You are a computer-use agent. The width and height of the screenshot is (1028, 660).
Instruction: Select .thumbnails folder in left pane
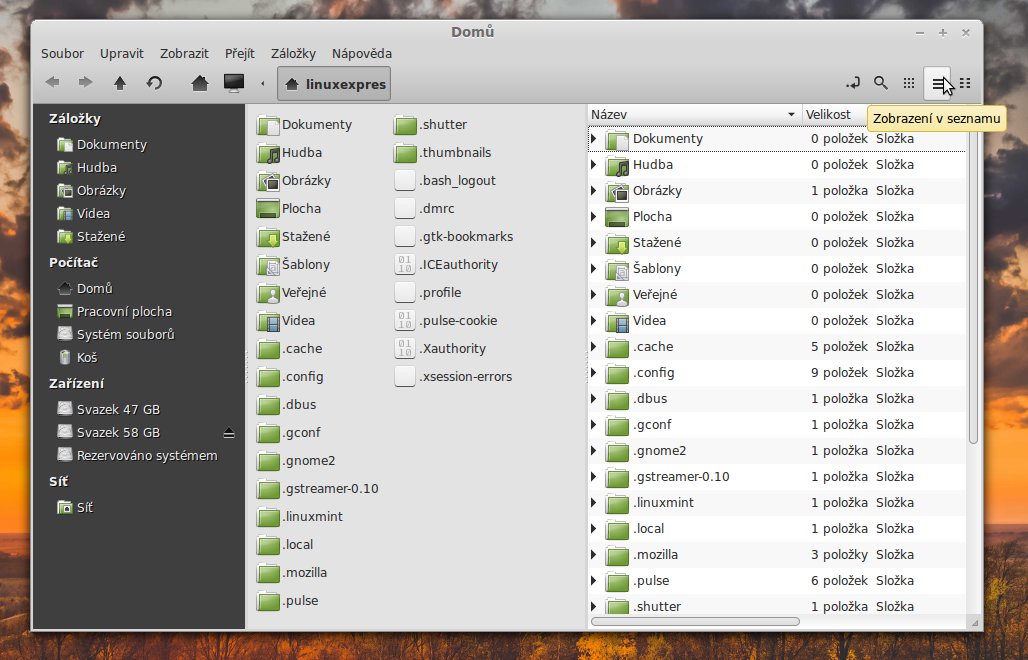point(443,153)
